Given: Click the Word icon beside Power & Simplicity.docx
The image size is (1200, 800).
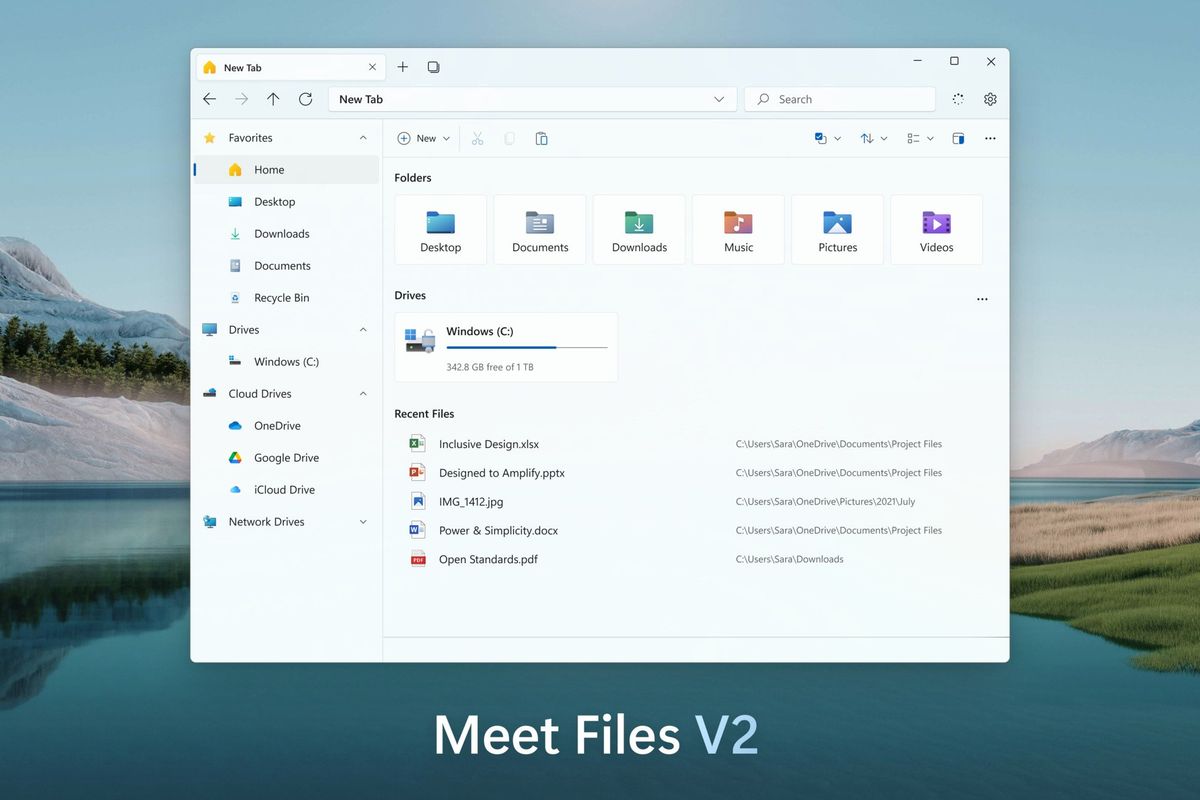Looking at the screenshot, I should (418, 531).
